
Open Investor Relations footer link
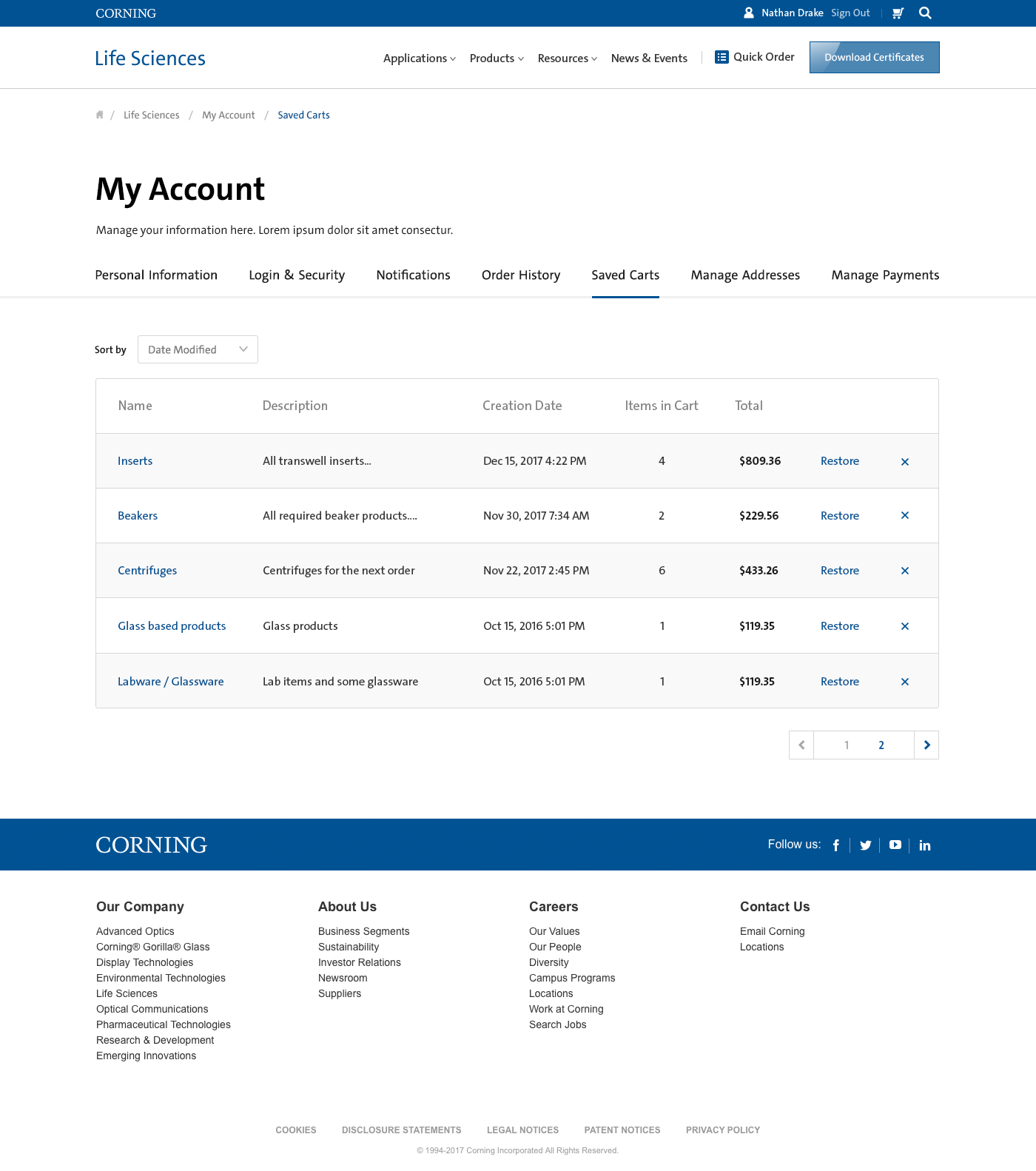(x=360, y=962)
